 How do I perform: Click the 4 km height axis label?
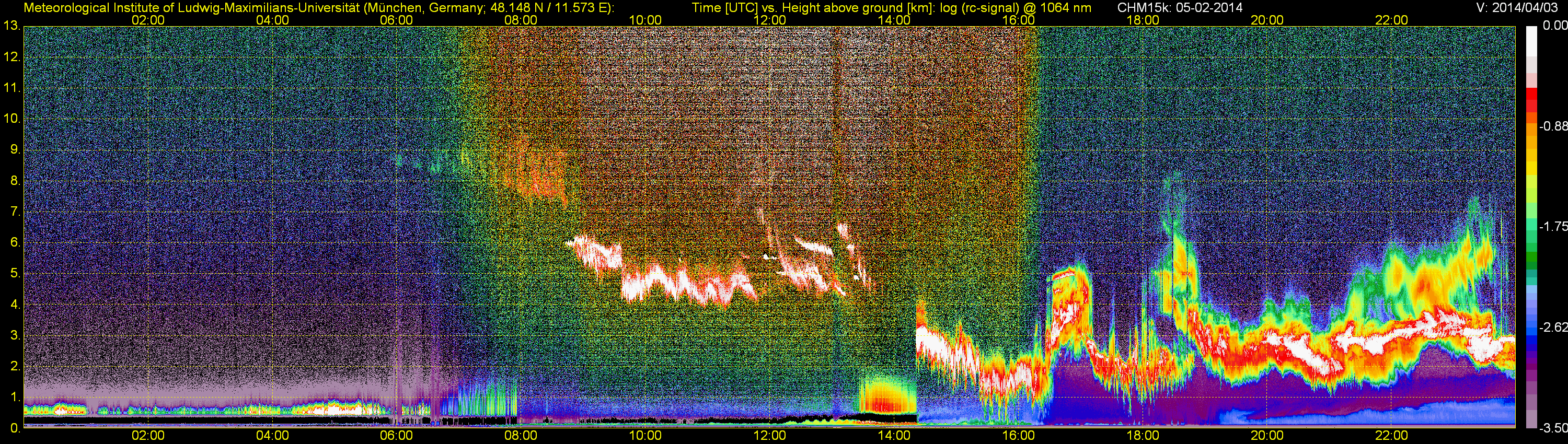click(x=15, y=304)
